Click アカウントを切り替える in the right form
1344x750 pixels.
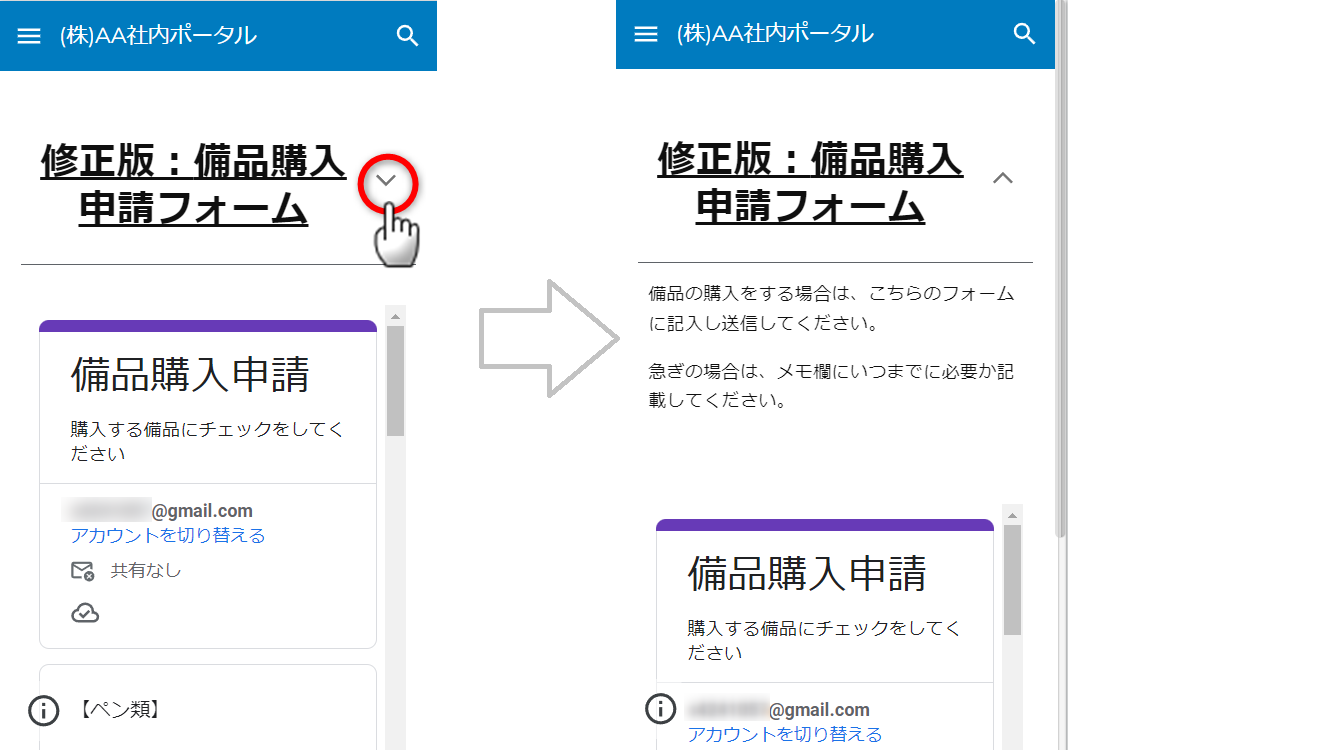(x=785, y=735)
